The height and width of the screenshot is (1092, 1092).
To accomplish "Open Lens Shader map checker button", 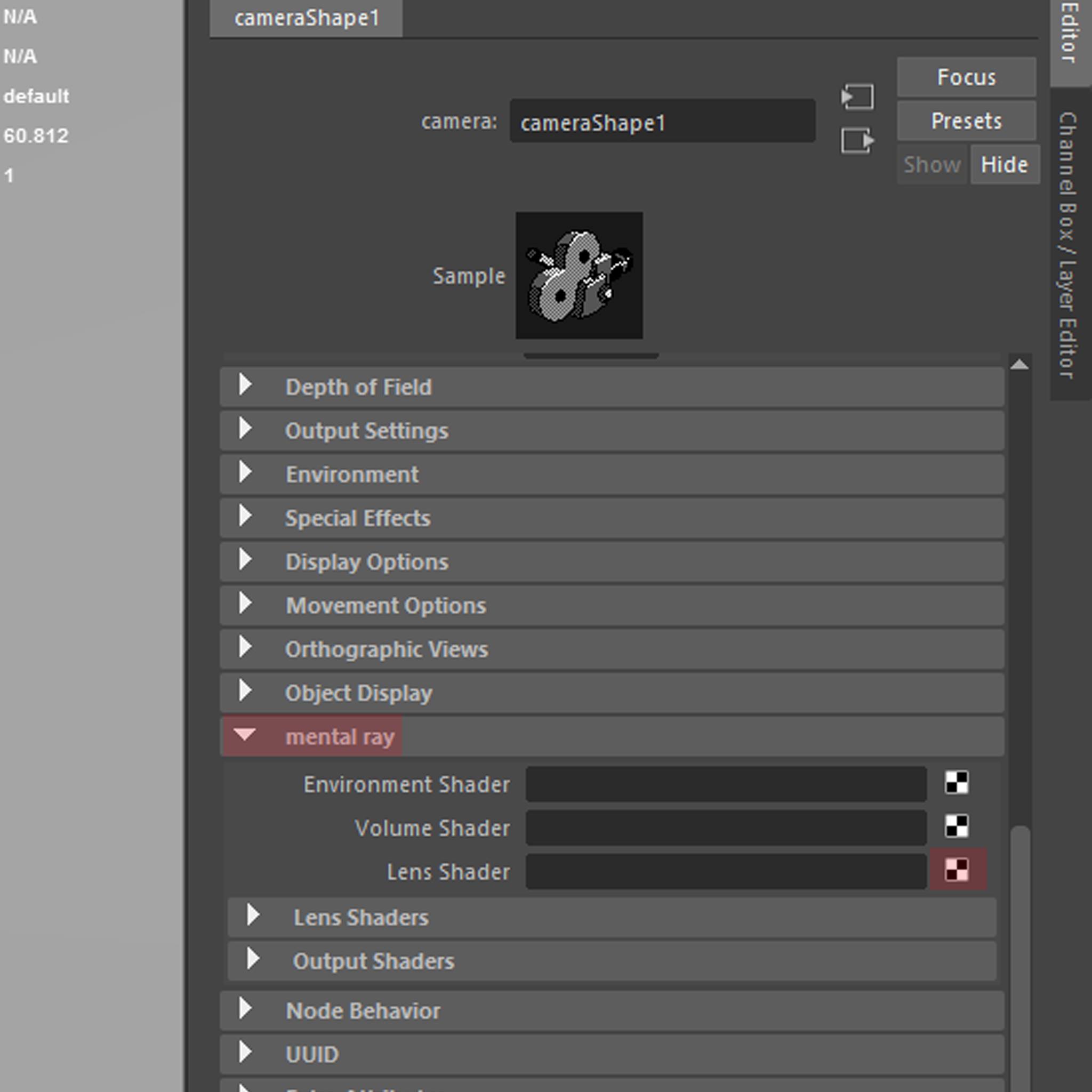I will (x=957, y=870).
